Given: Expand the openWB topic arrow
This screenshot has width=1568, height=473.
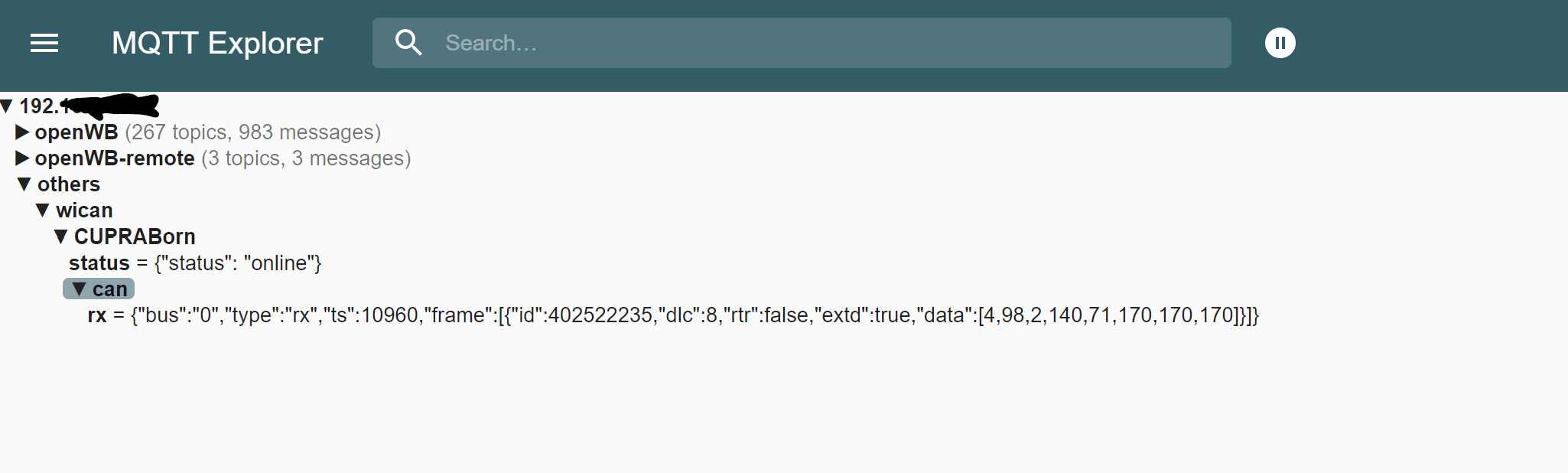Looking at the screenshot, I should pos(22,132).
